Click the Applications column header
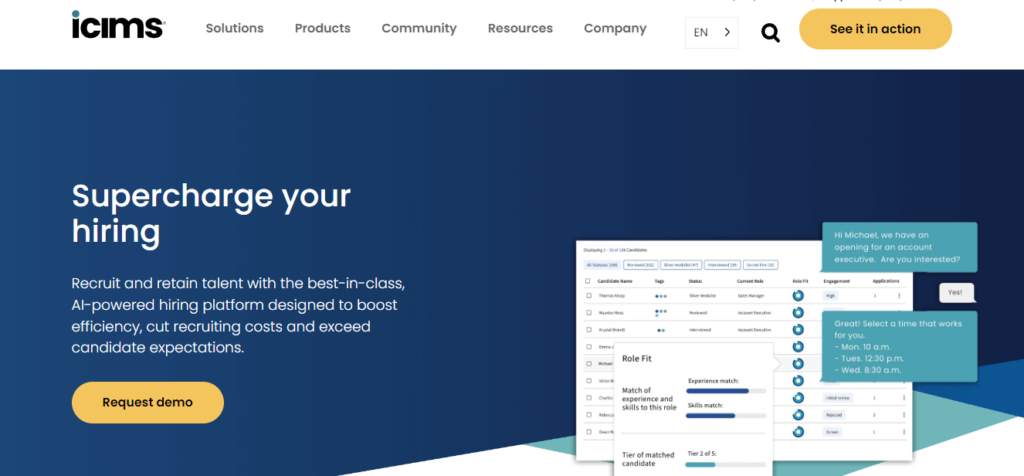1024x476 pixels. [x=886, y=281]
